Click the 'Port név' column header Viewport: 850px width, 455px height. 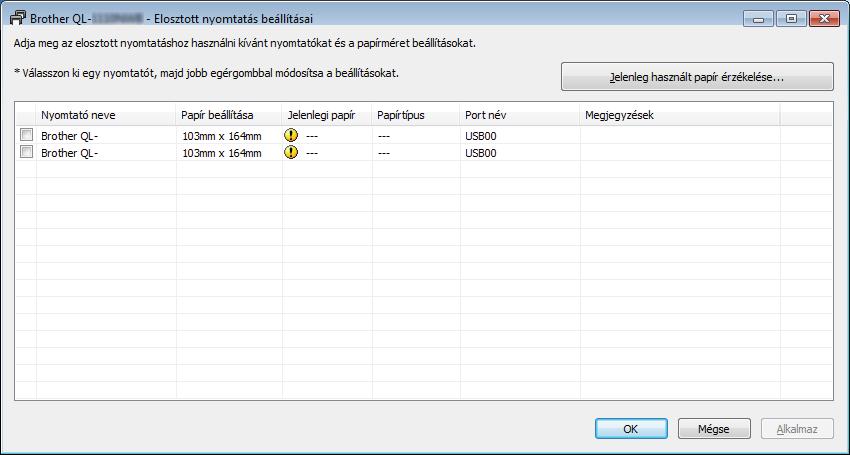coord(520,115)
